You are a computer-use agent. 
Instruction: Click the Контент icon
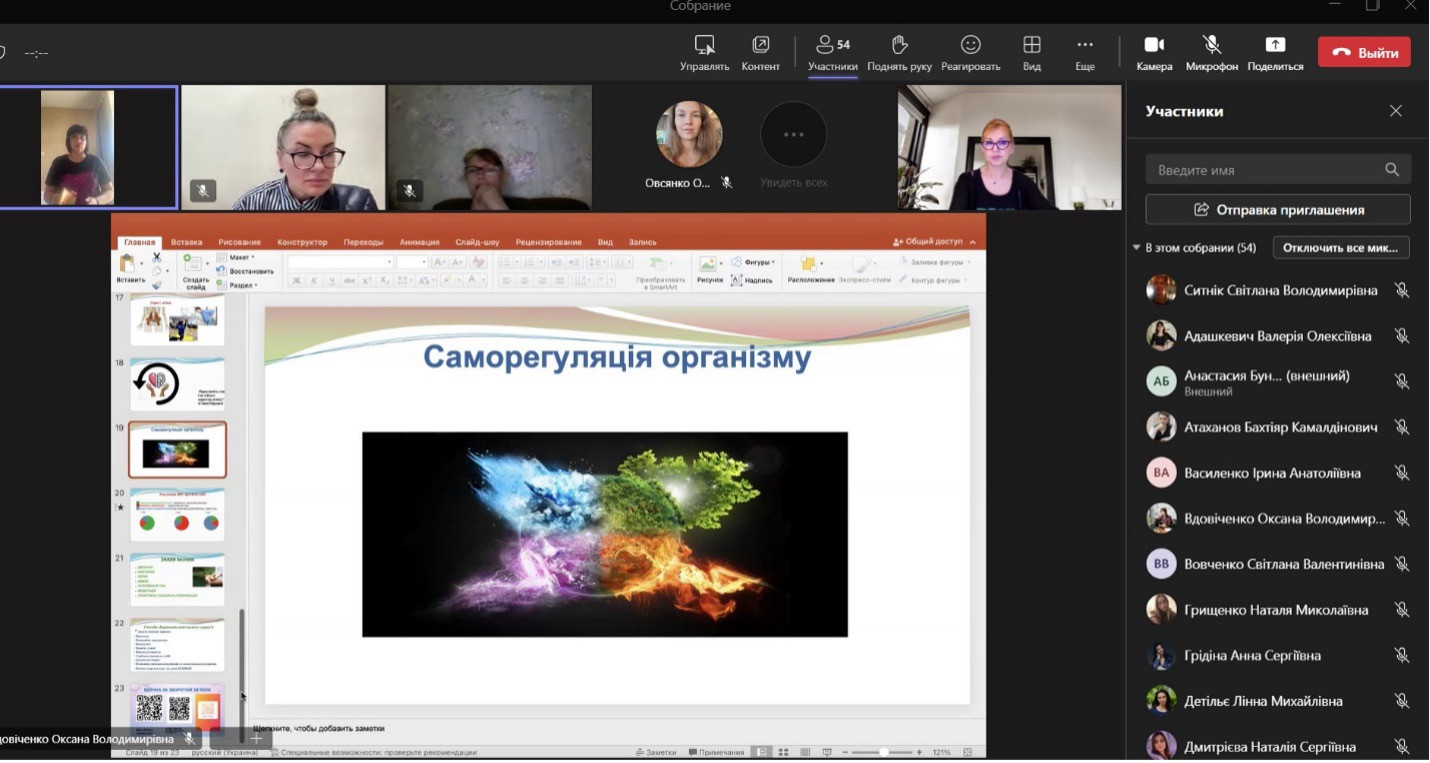pos(760,46)
